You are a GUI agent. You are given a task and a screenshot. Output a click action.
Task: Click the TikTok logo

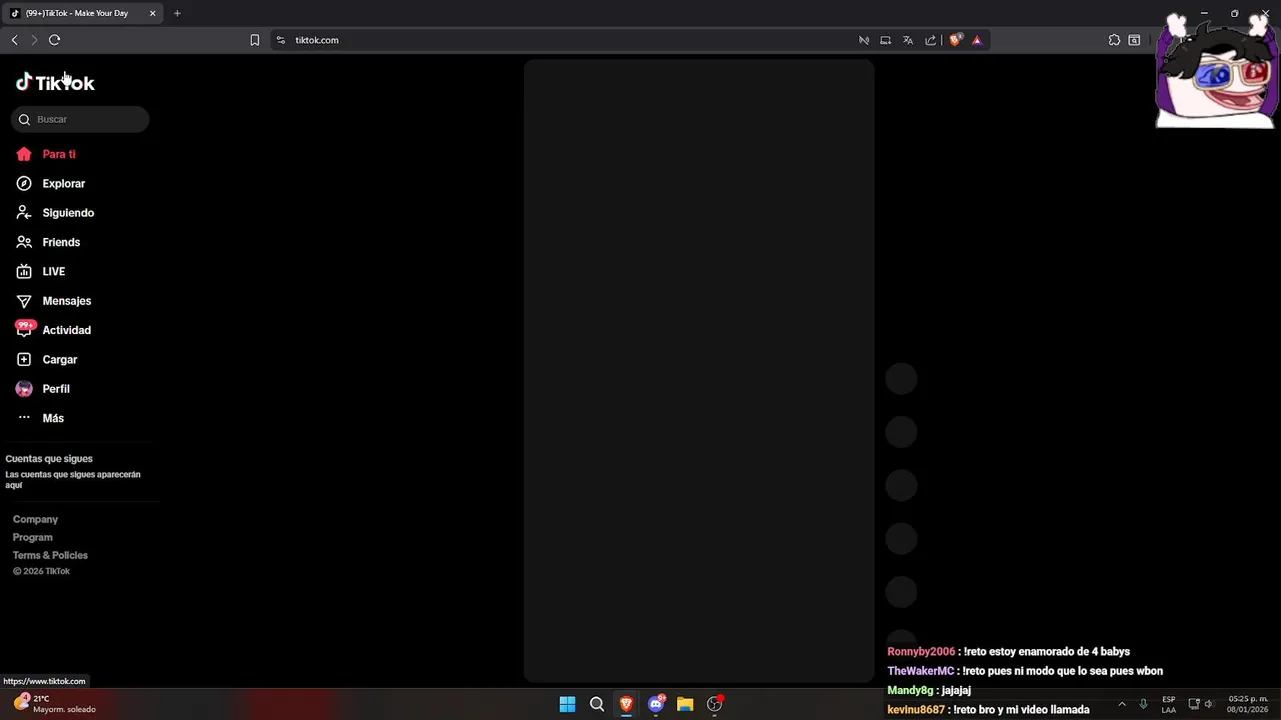(55, 82)
